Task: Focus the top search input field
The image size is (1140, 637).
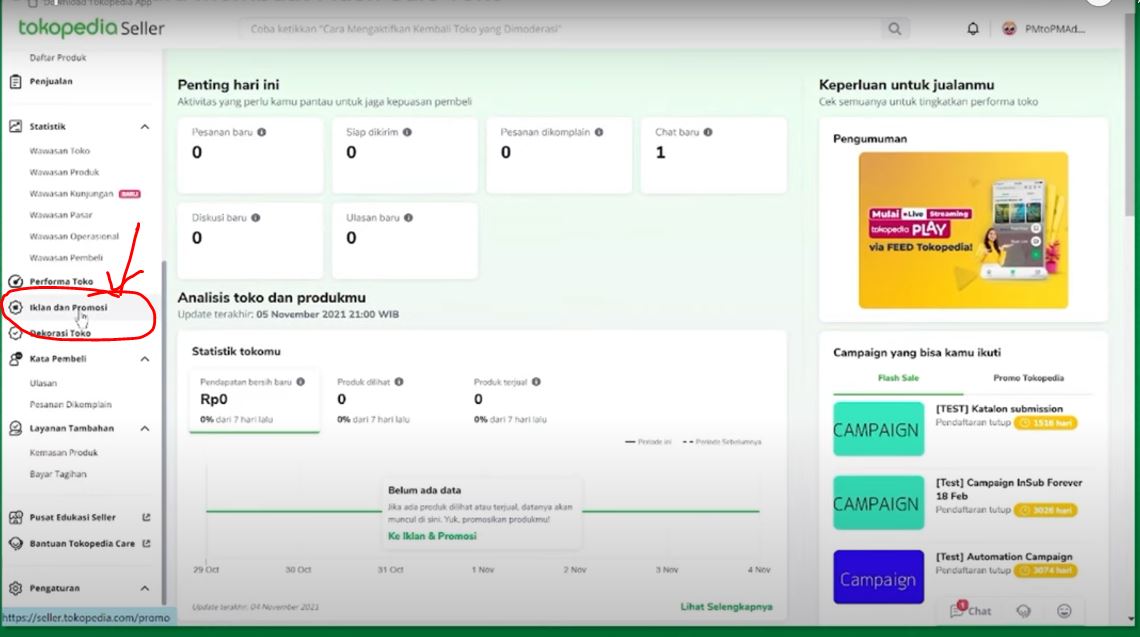Action: (560, 29)
